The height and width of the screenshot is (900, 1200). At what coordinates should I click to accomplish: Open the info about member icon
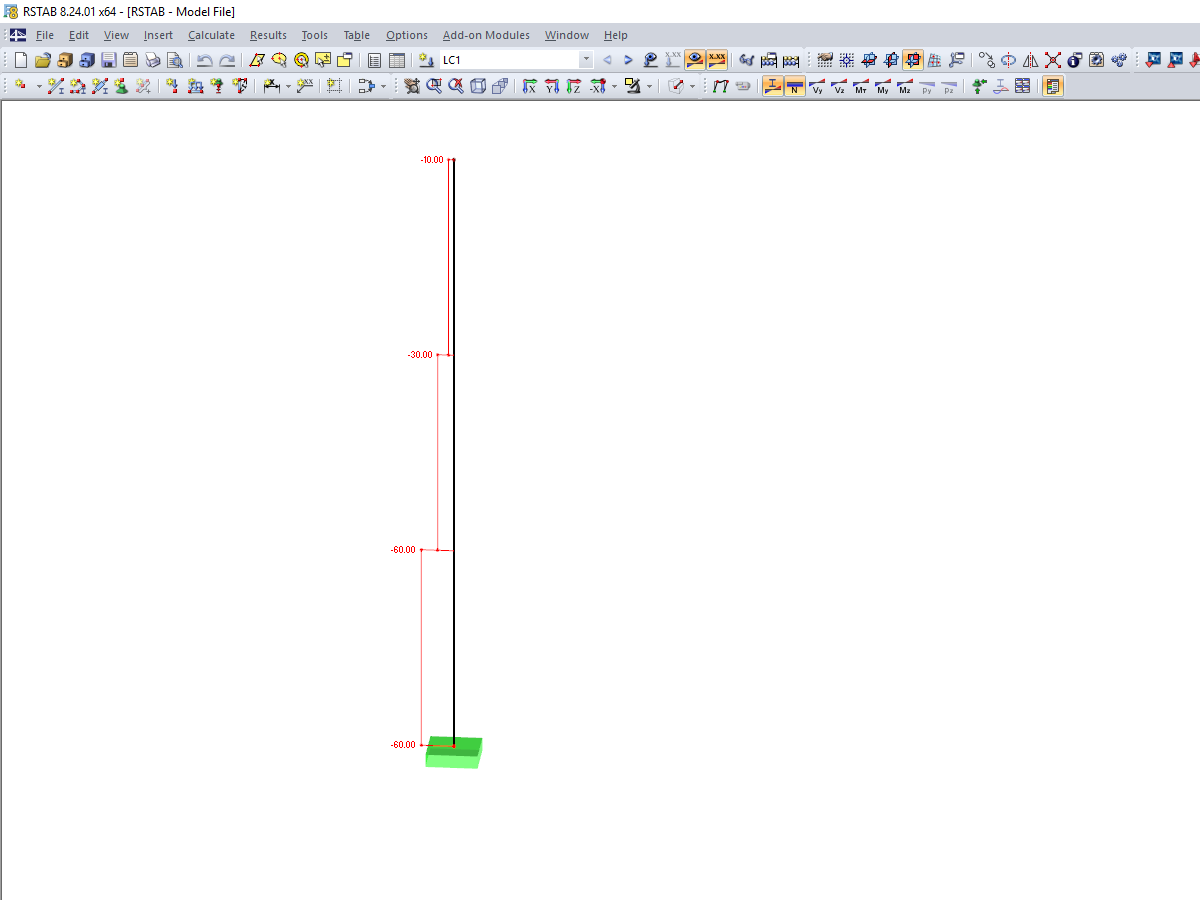click(x=1072, y=59)
